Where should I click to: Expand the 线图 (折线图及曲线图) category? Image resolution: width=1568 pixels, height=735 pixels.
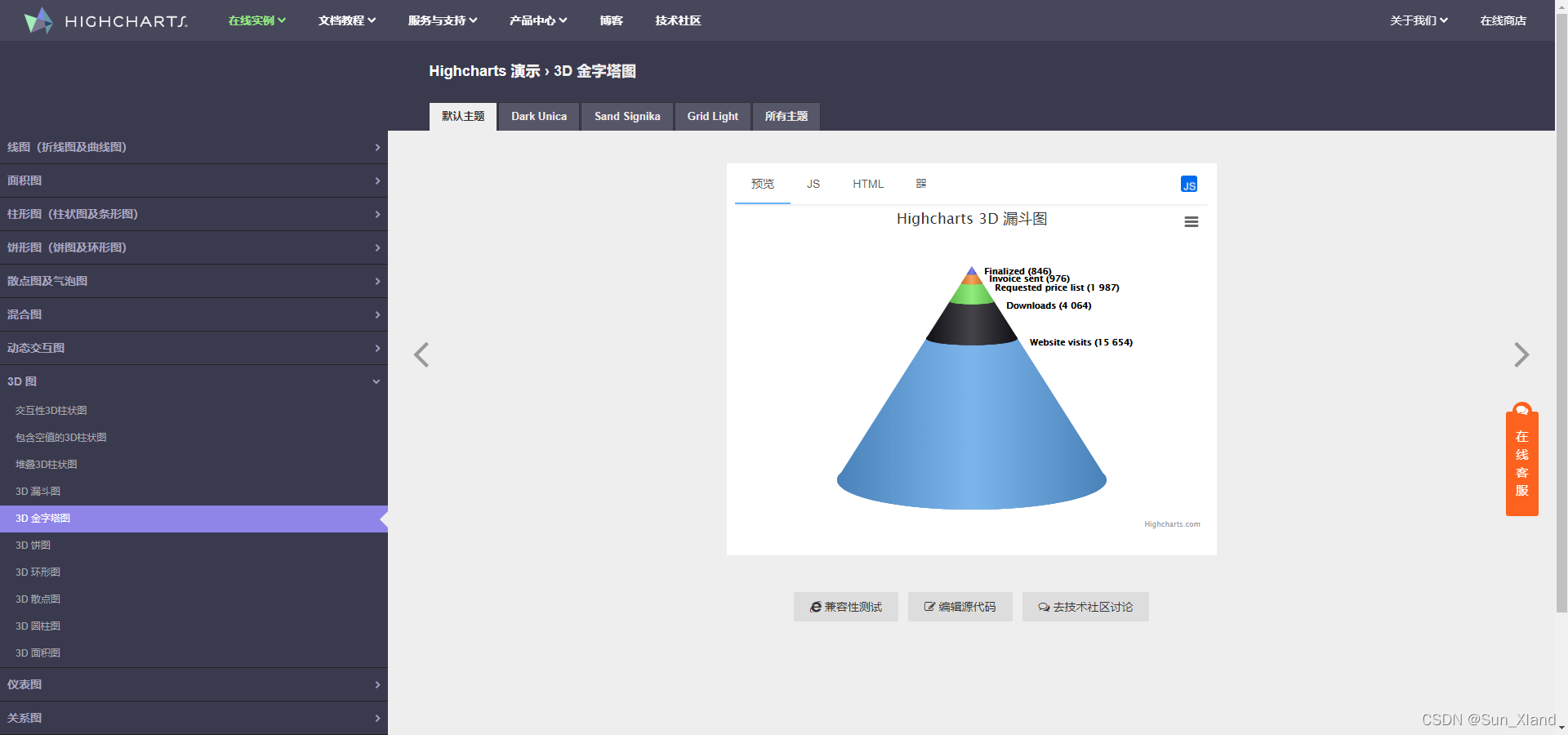click(194, 147)
